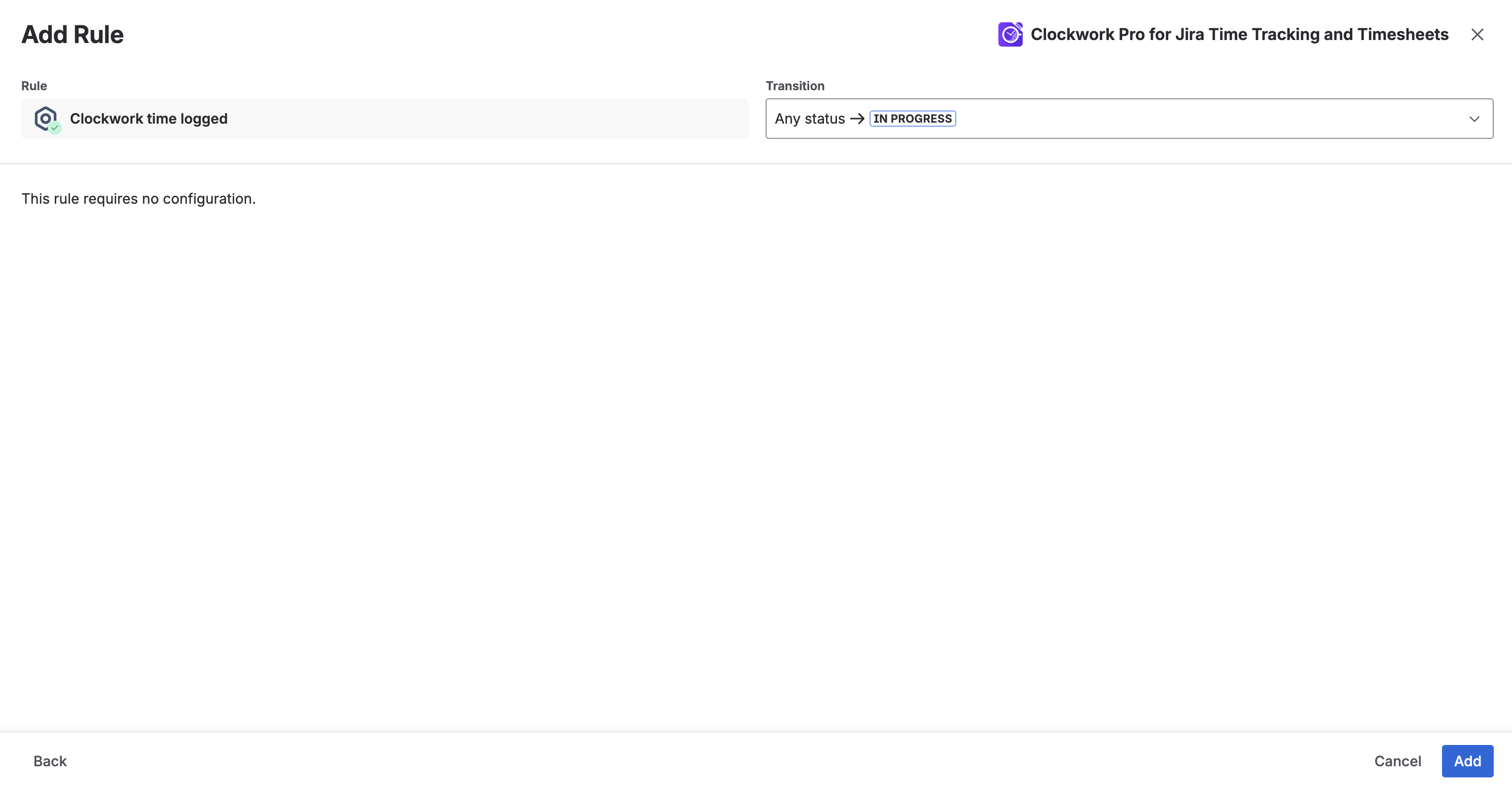Screen dimensions: 1512x785
Task: Click the arrow between Any status and IN PROGRESS
Action: (856, 119)
